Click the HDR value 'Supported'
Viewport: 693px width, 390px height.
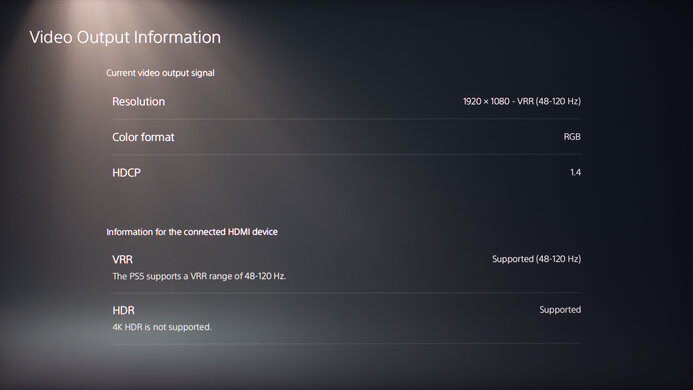click(x=560, y=310)
